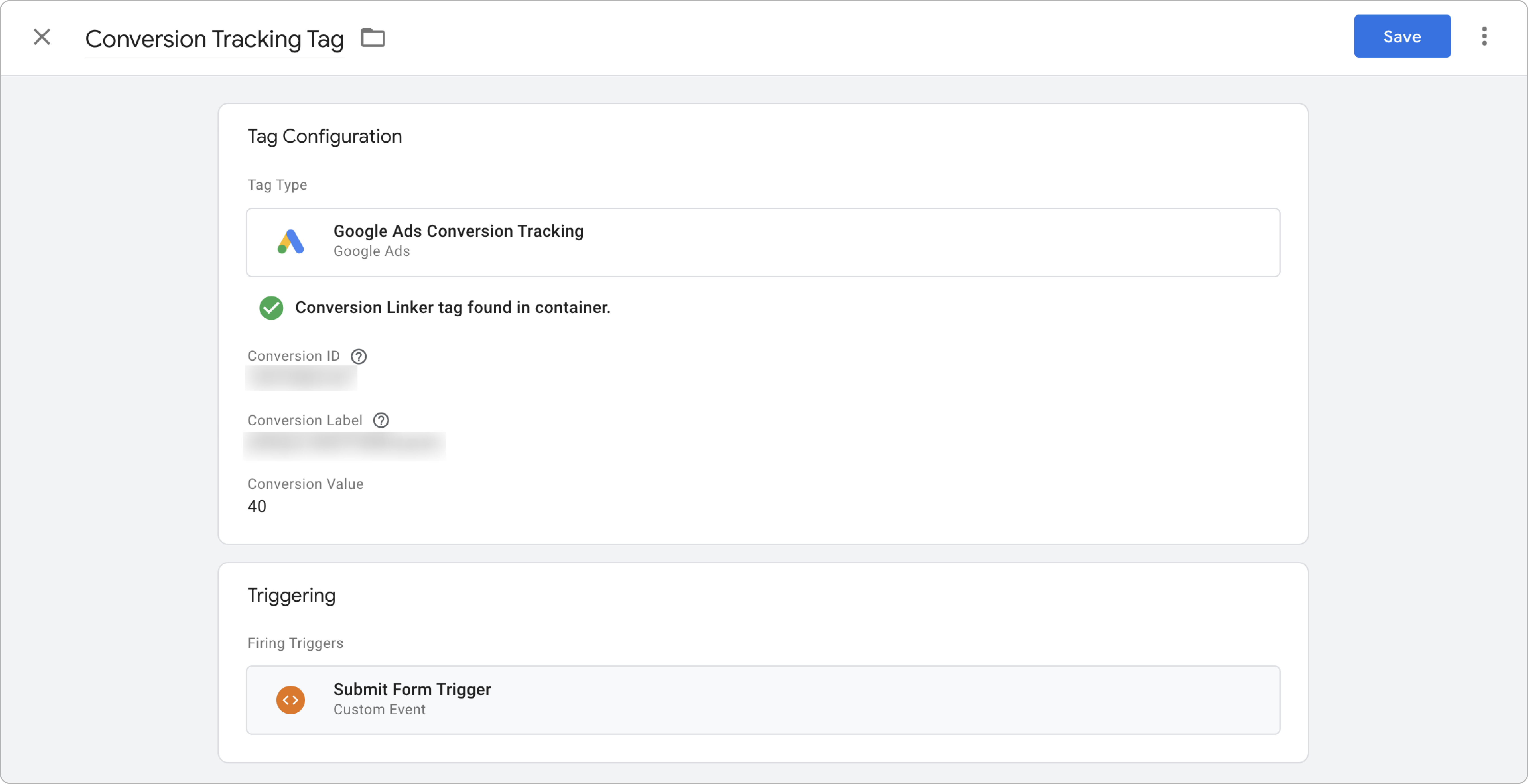1528x784 pixels.
Task: Click the Conversion Value of 40
Action: pos(257,507)
